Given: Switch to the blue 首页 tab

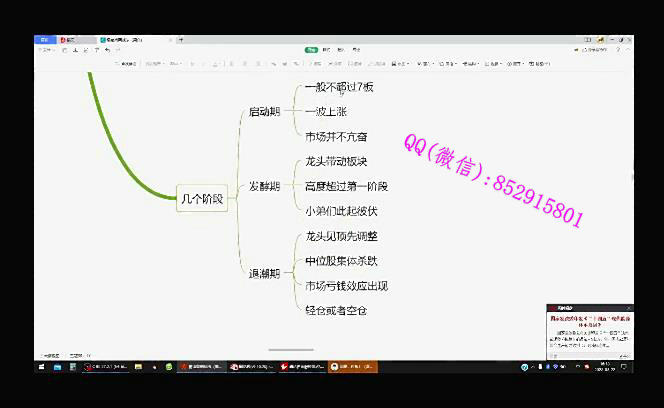Looking at the screenshot, I should pyautogui.click(x=44, y=40).
